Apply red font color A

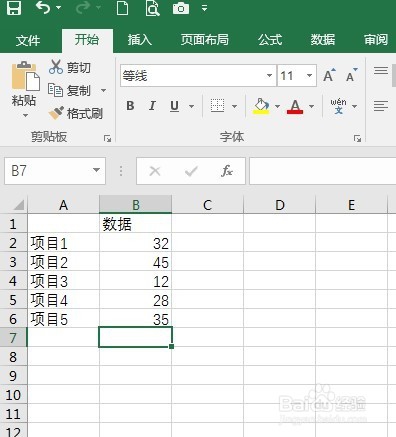[295, 107]
